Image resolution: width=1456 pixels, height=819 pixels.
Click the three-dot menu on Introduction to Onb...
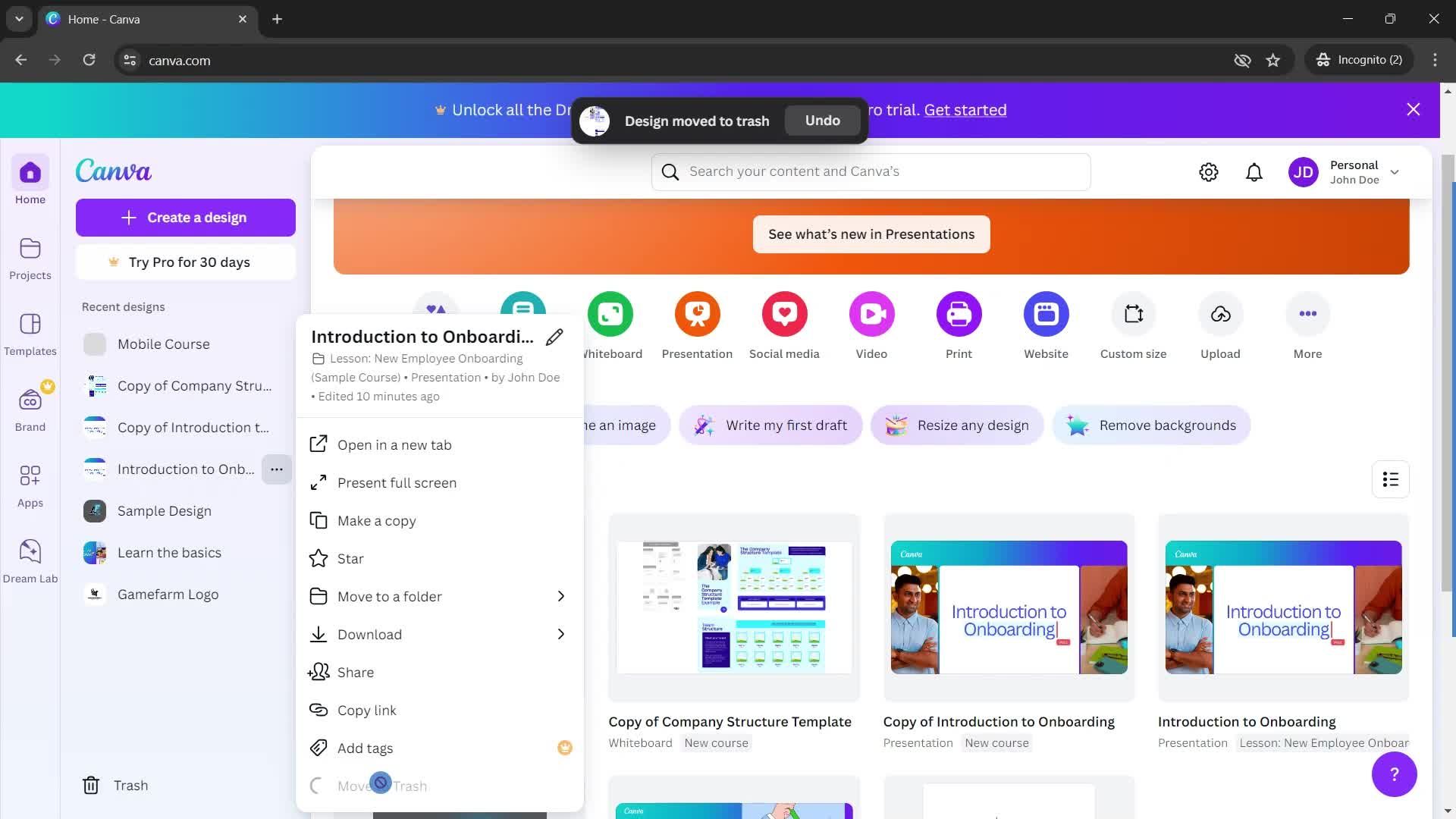(x=277, y=468)
